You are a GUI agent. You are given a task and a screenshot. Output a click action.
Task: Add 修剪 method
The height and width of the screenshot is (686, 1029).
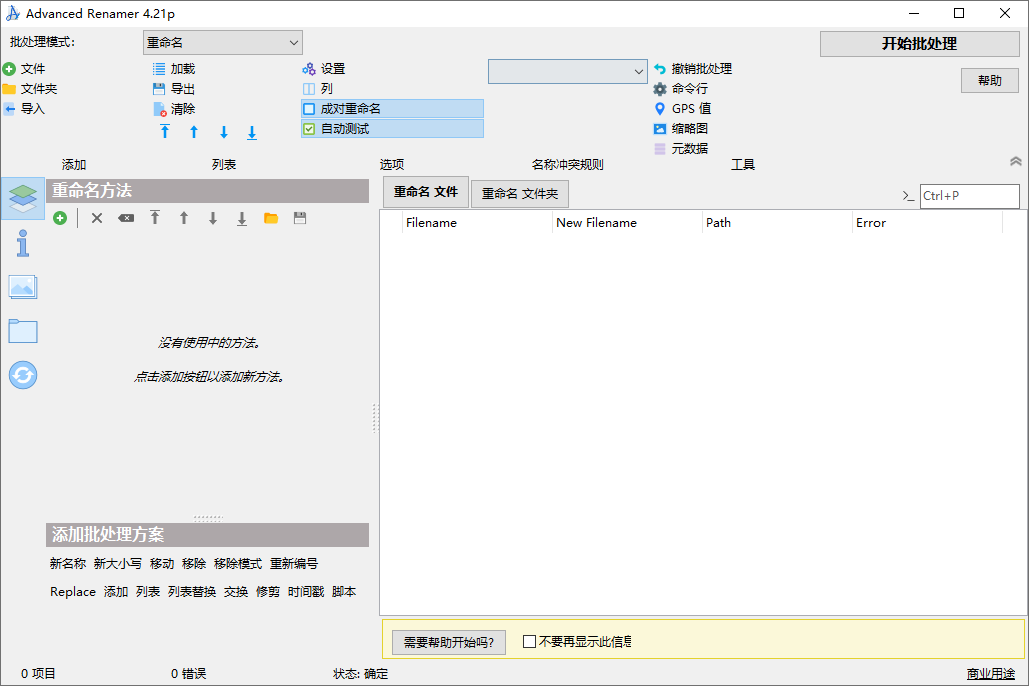(x=268, y=591)
